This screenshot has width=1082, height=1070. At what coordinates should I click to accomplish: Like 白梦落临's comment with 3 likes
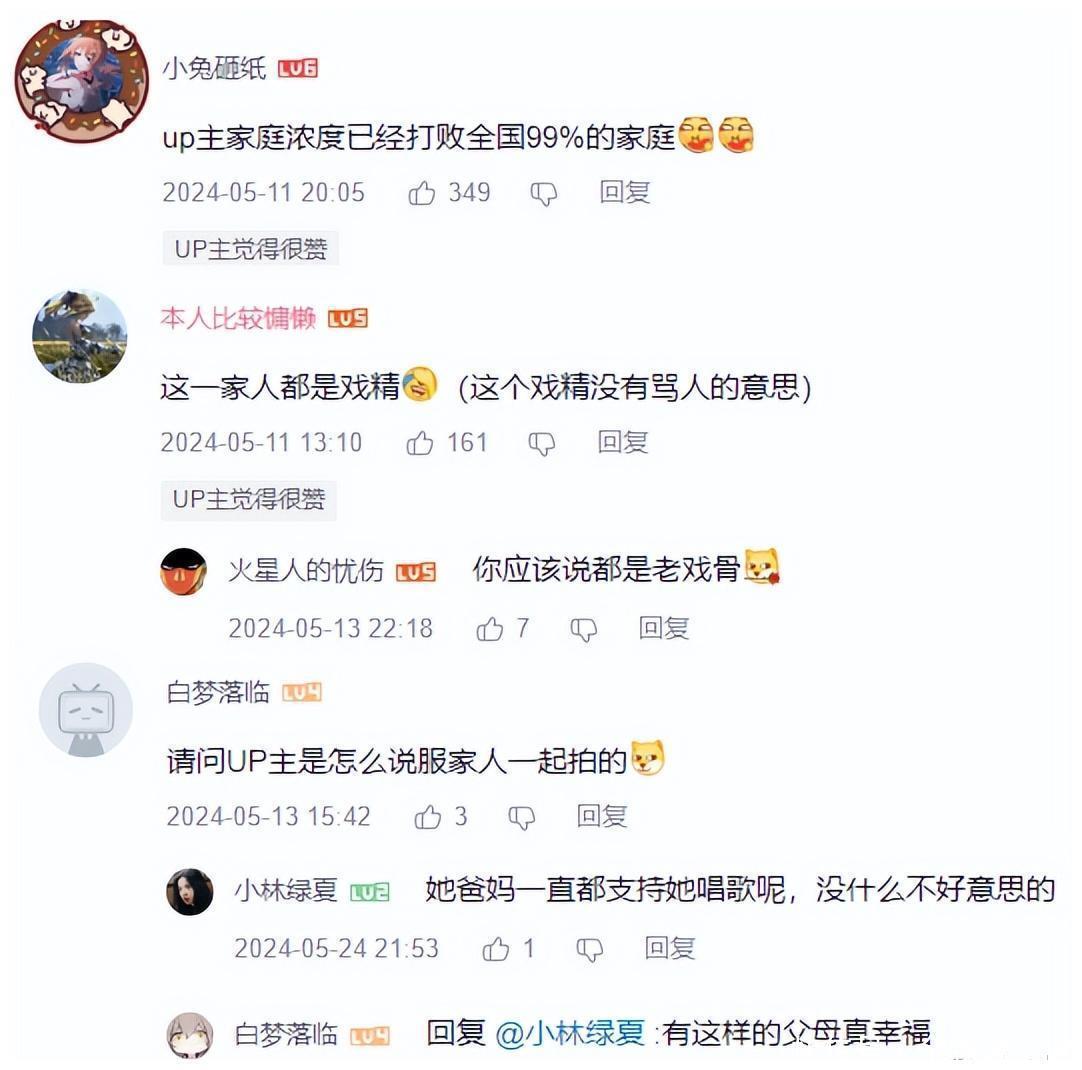(428, 817)
